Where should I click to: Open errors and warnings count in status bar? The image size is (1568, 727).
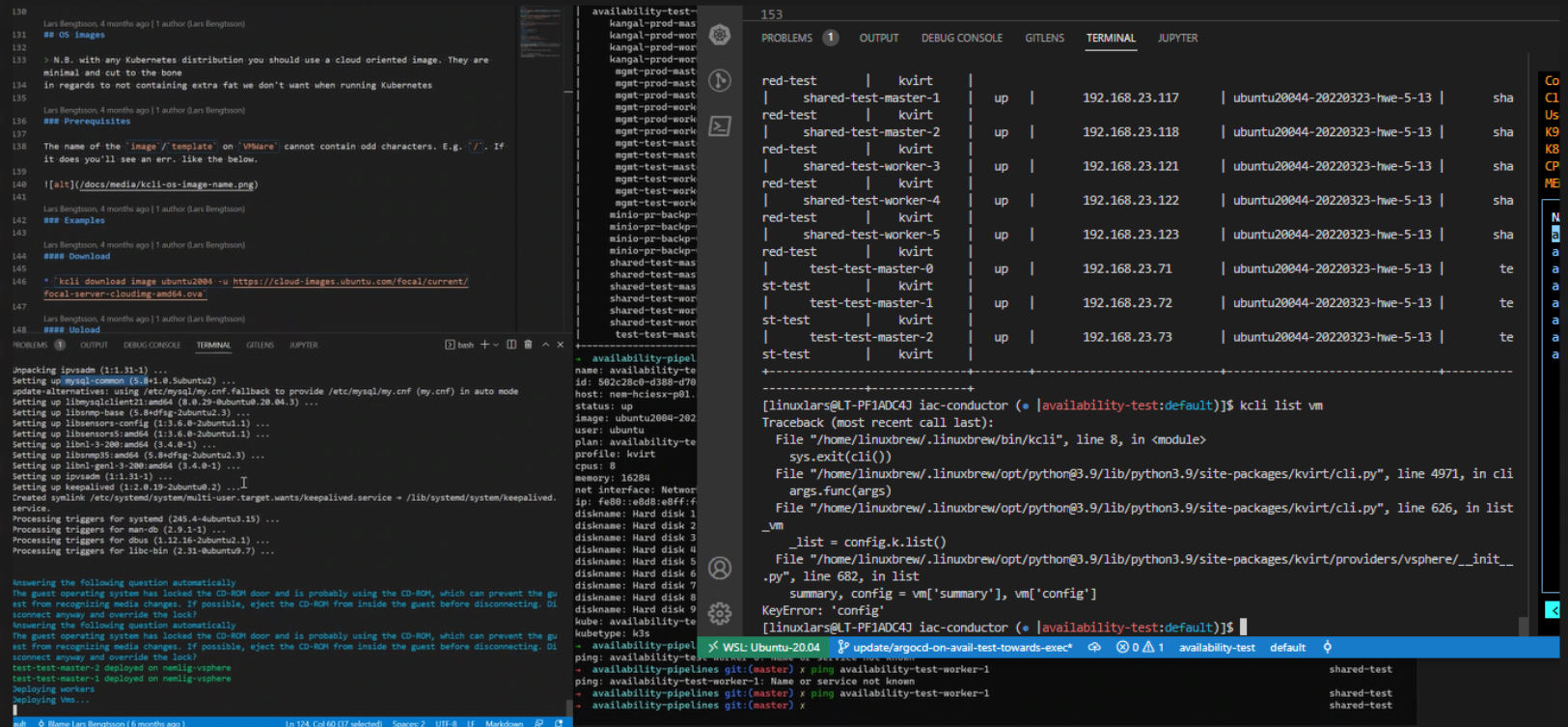pyautogui.click(x=1140, y=647)
